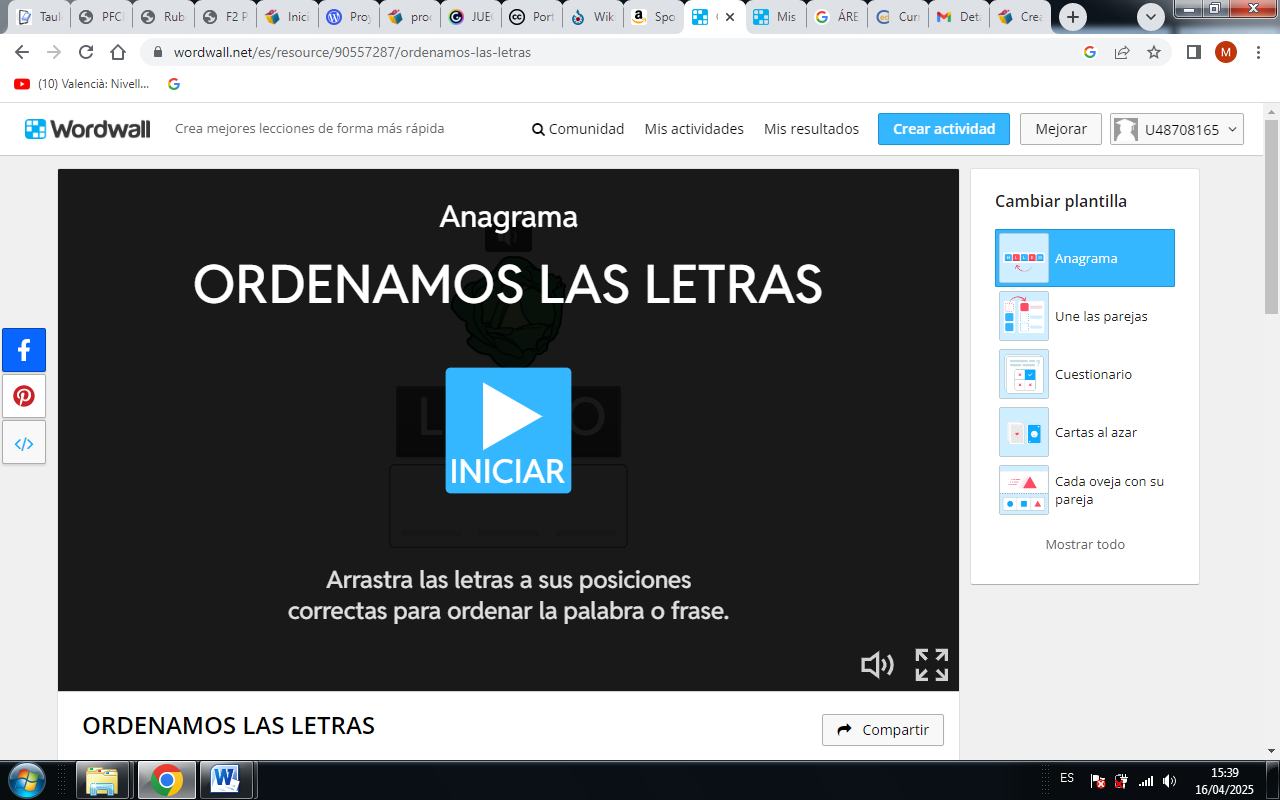Share activity on Facebook
The width and height of the screenshot is (1280, 800).
click(x=24, y=350)
